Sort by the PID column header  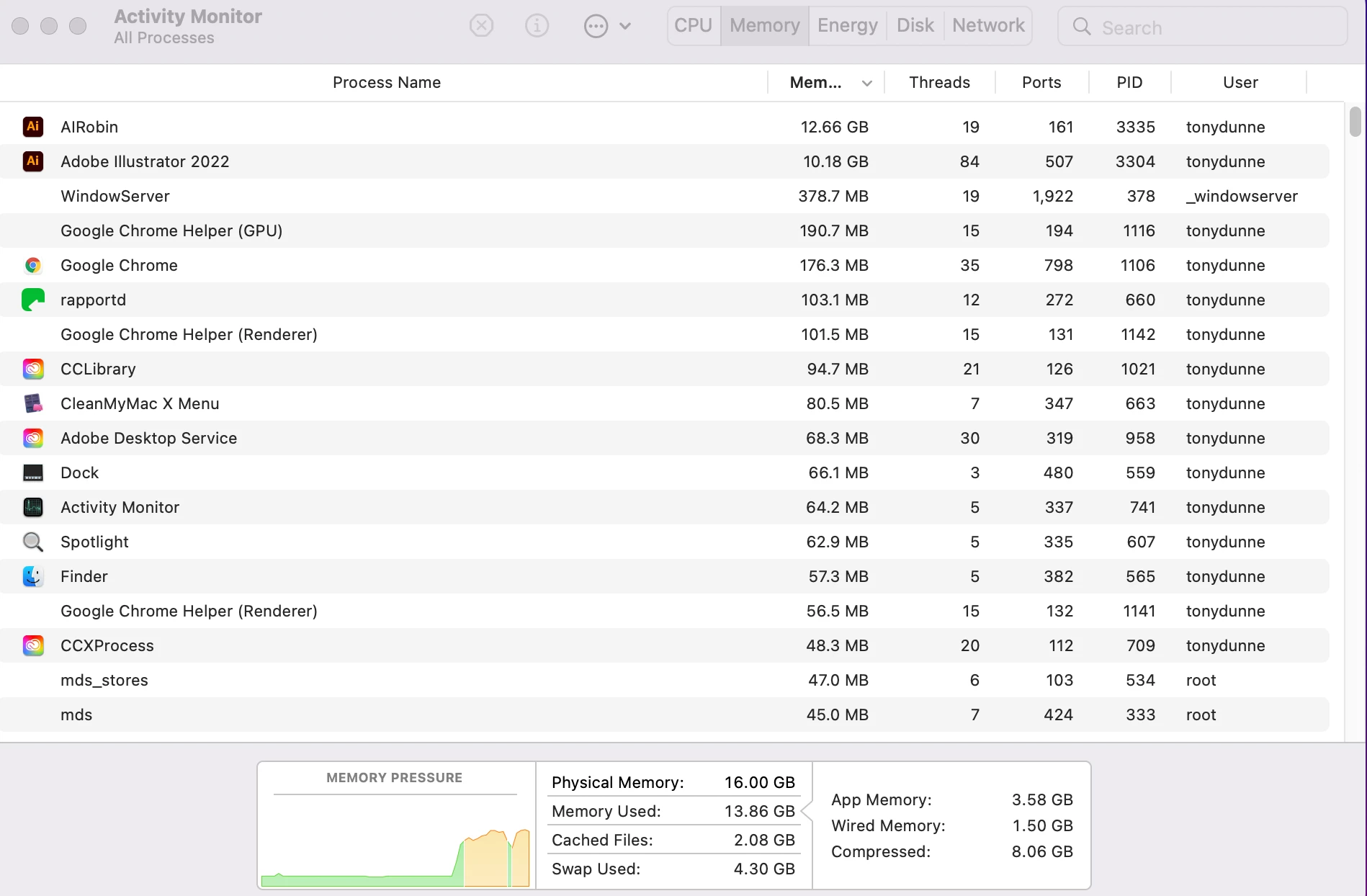[x=1129, y=82]
